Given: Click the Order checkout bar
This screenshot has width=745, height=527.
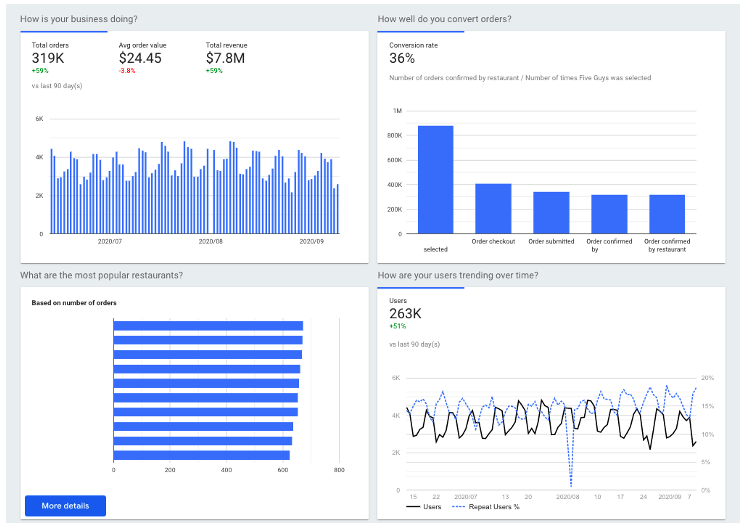Looking at the screenshot, I should tap(493, 208).
